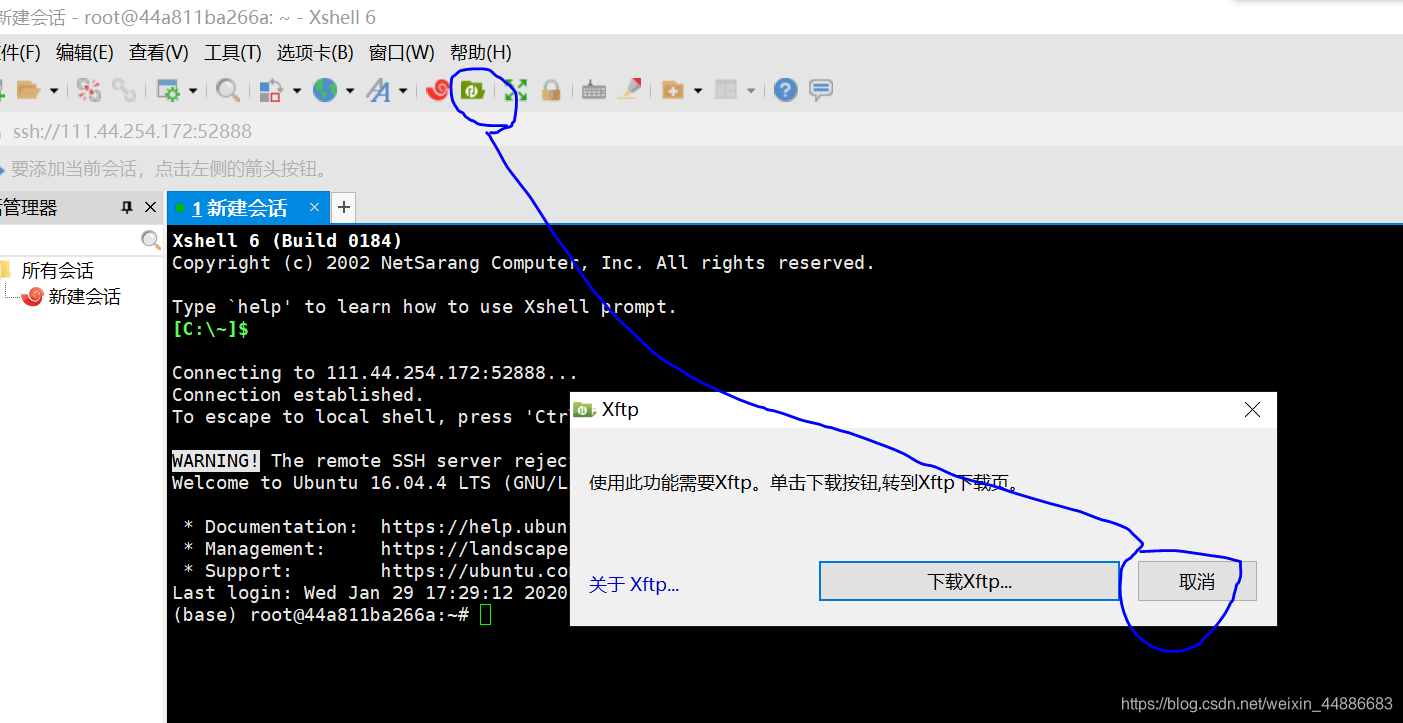Click the Find magnifier icon in the toolbar
The height and width of the screenshot is (723, 1403).
click(228, 91)
